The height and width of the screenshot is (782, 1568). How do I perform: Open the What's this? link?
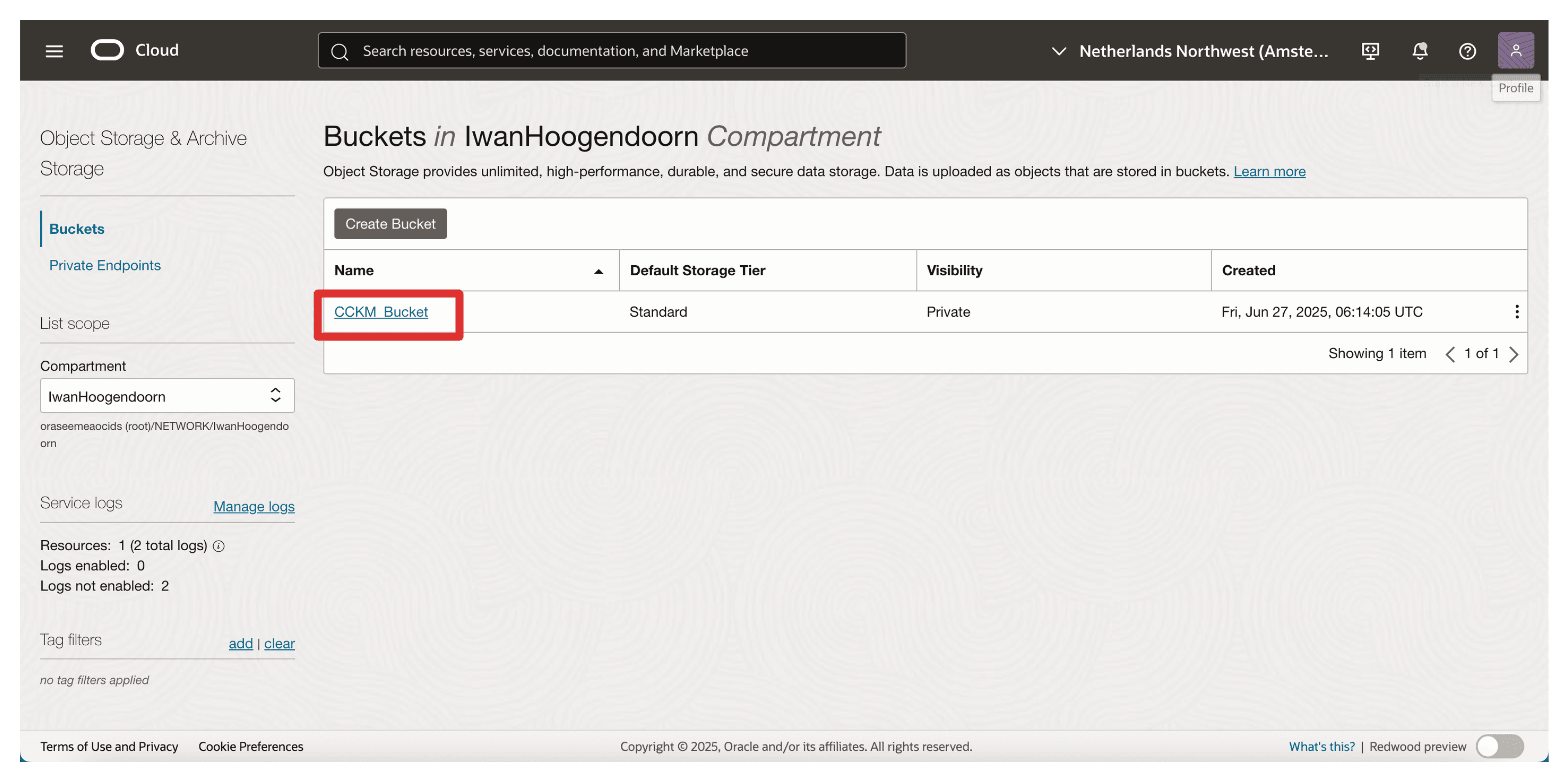click(x=1322, y=746)
